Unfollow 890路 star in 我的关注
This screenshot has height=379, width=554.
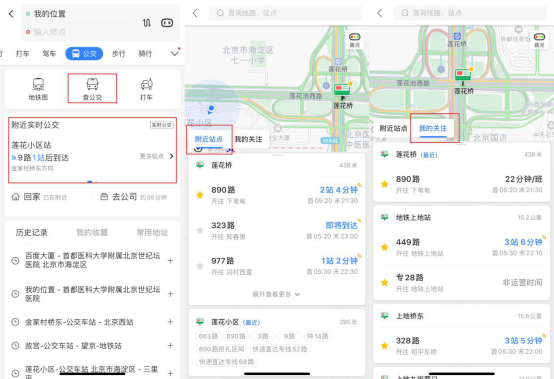pyautogui.click(x=385, y=184)
